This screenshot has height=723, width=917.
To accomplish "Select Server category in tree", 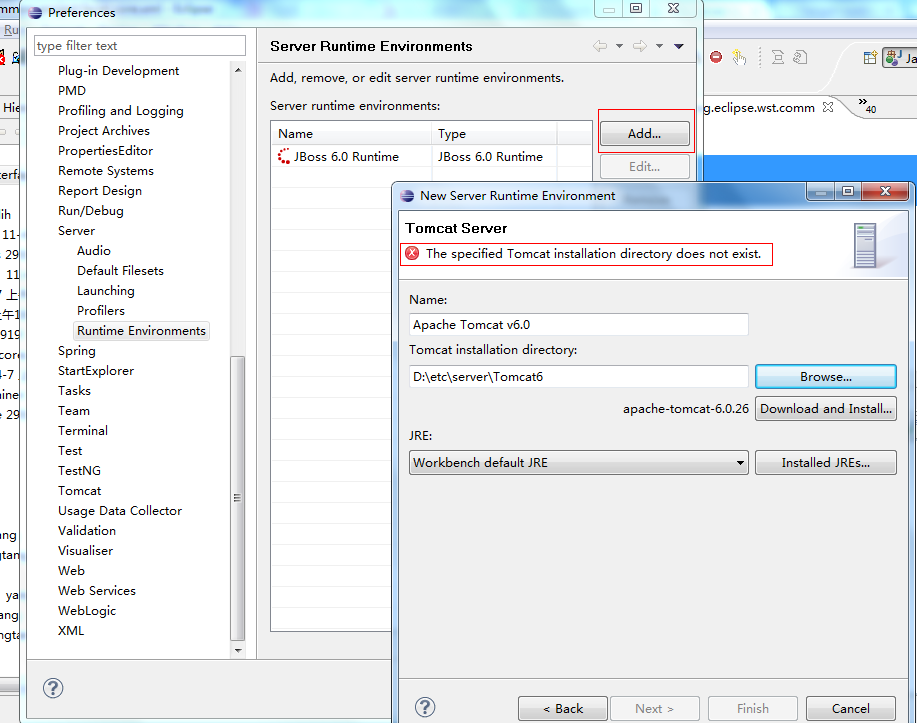I will pos(76,230).
